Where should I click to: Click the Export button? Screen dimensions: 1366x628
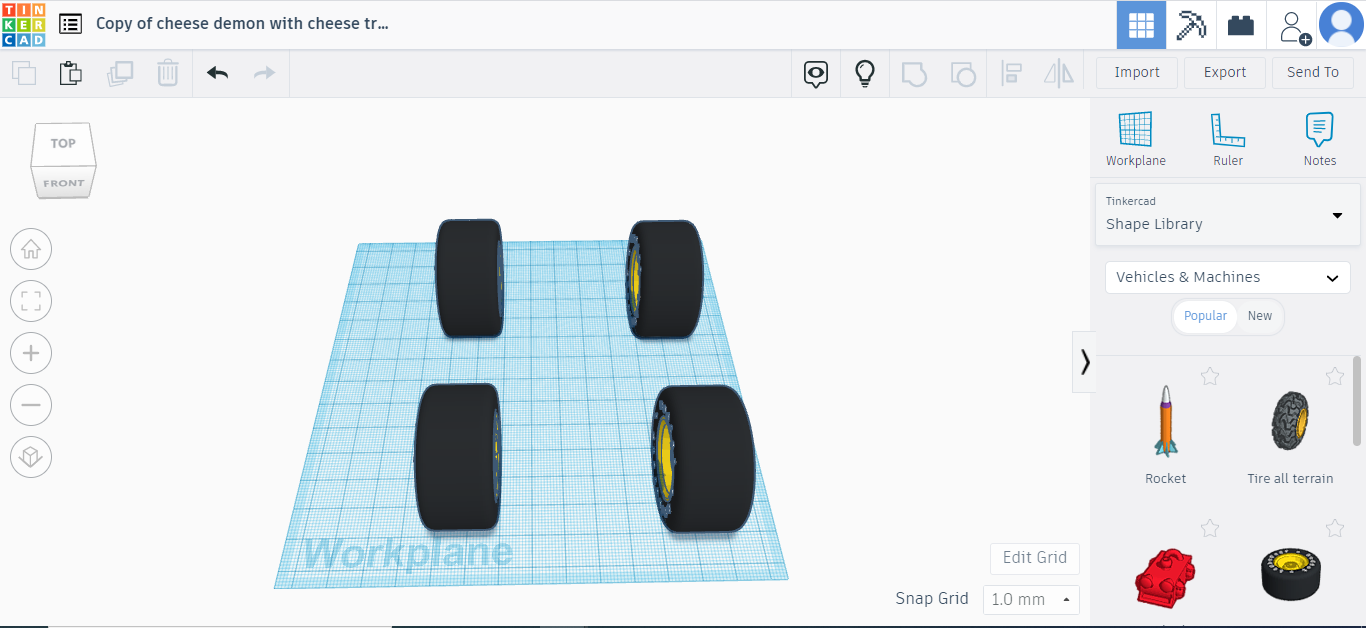tap(1225, 72)
